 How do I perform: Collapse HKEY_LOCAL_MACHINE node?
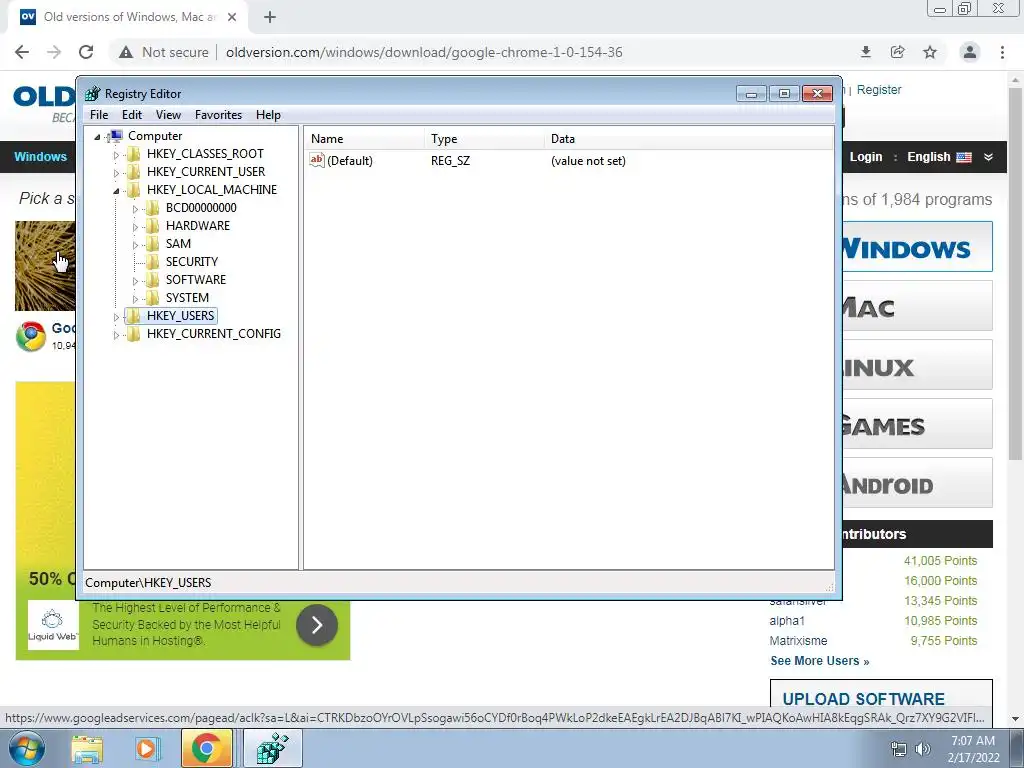(116, 191)
